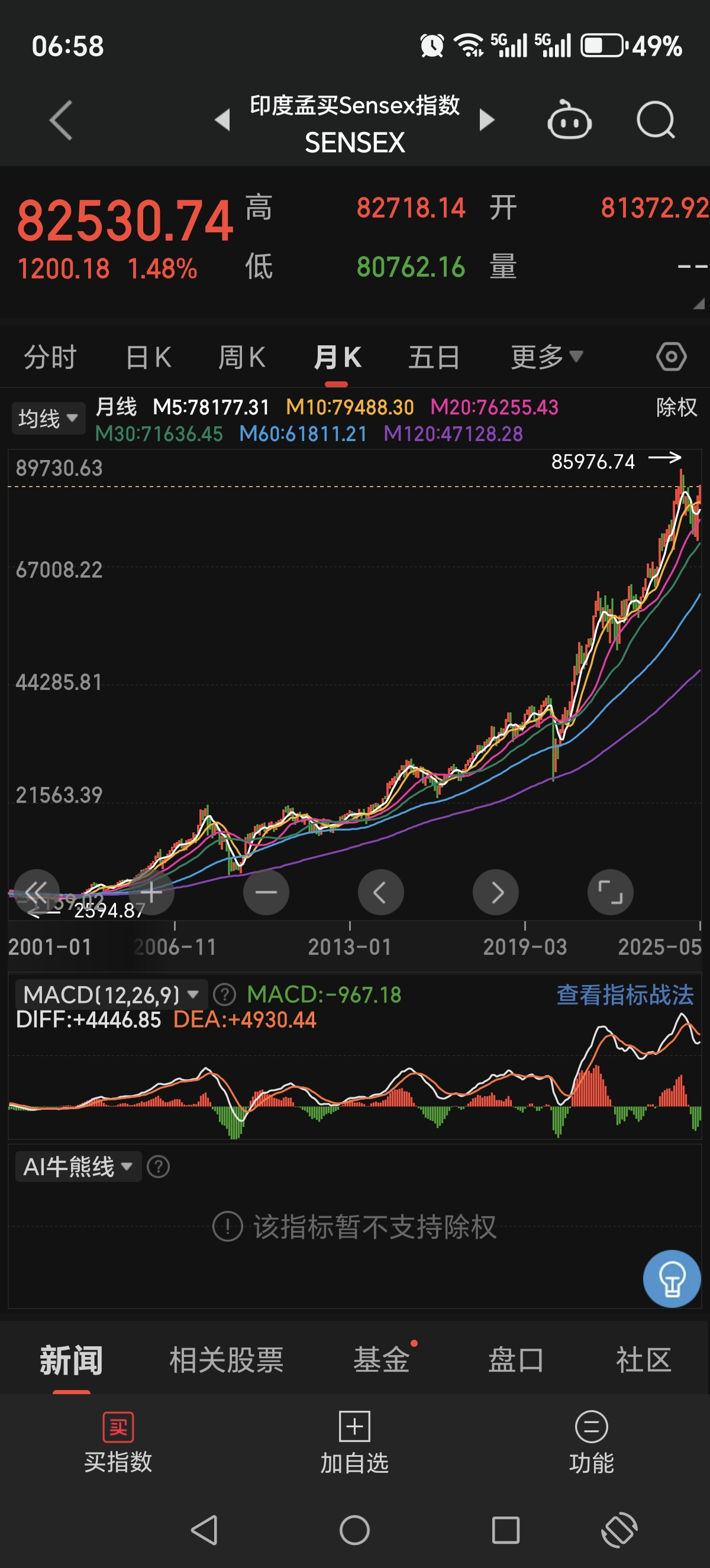
Task: Open MACD indicator help question mark
Action: coord(225,994)
